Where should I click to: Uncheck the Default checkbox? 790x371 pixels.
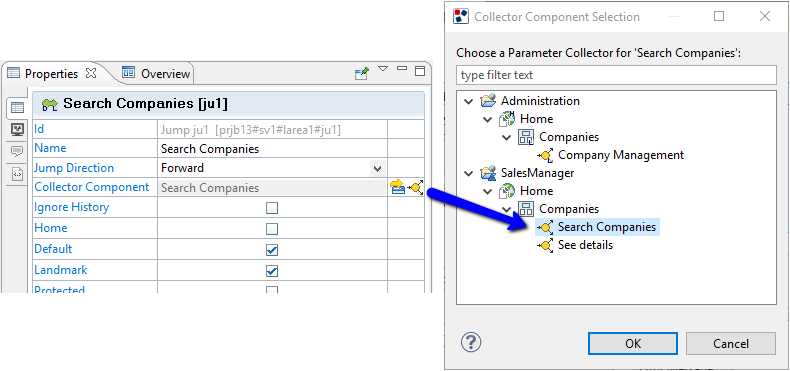272,250
